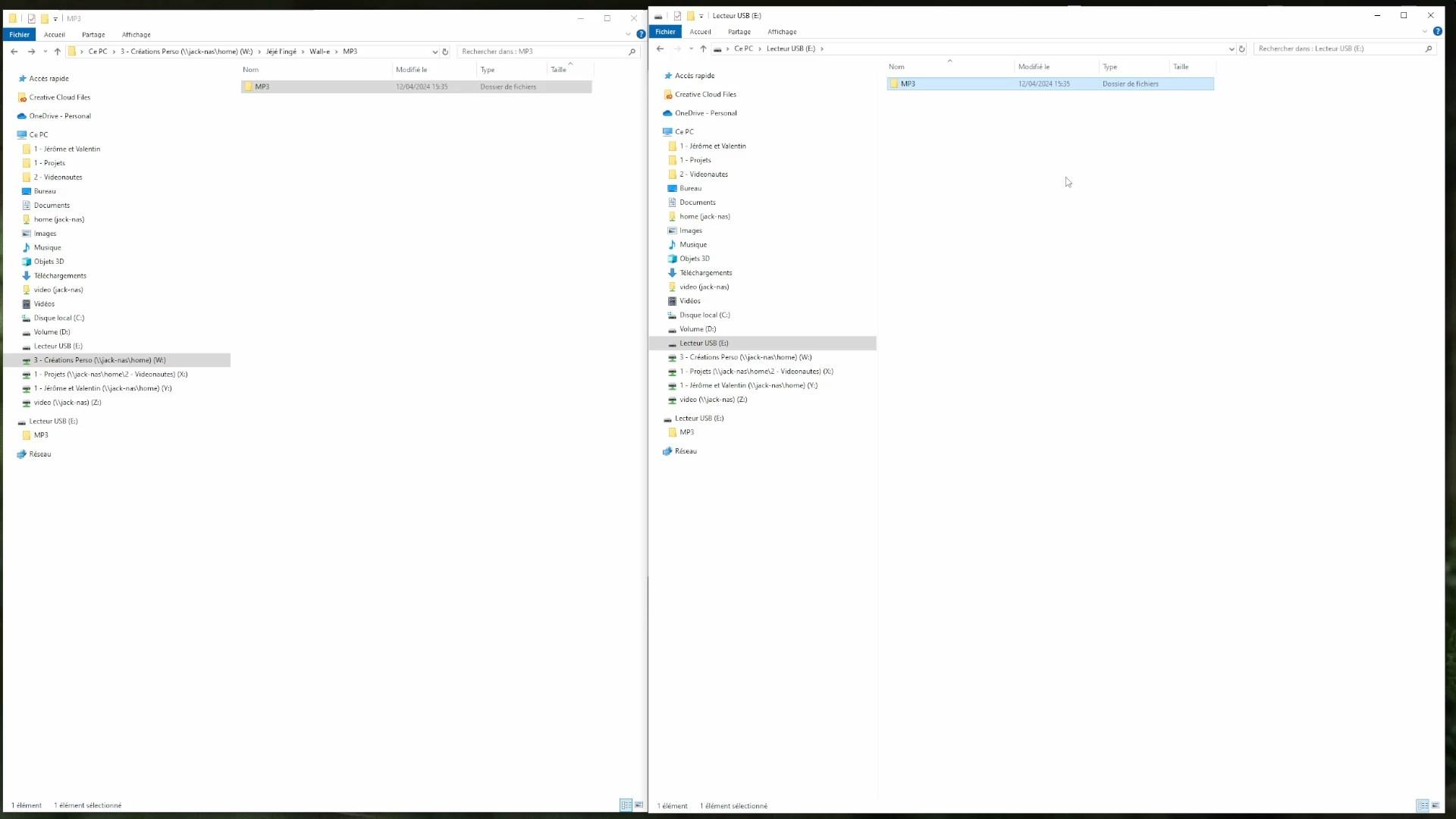Click Ce PC breadcrumb in right address bar
This screenshot has width=1456, height=819.
744,49
